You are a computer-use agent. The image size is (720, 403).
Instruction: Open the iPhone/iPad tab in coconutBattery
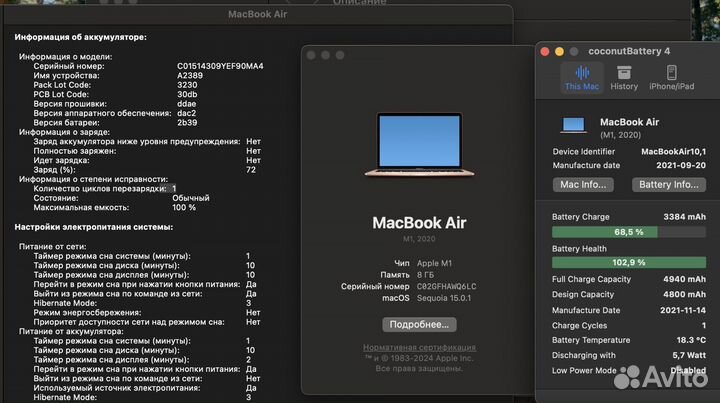tap(671, 78)
